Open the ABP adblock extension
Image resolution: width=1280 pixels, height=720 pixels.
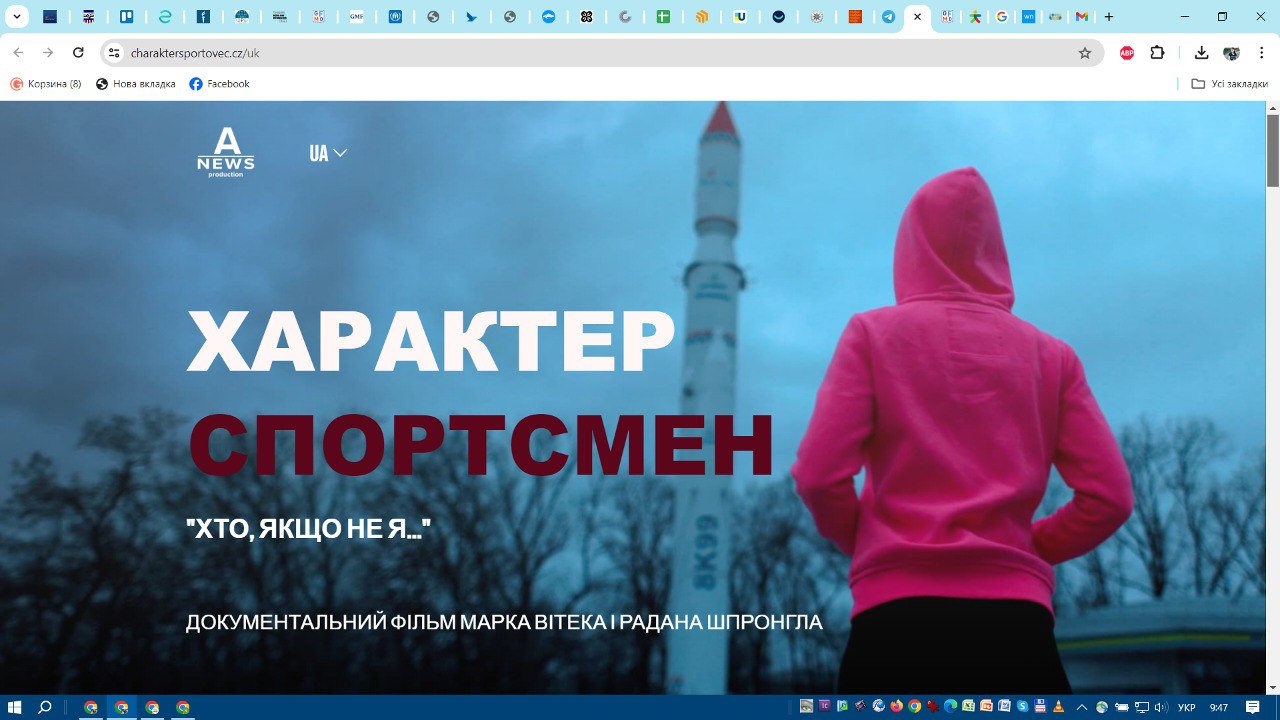pyautogui.click(x=1127, y=53)
